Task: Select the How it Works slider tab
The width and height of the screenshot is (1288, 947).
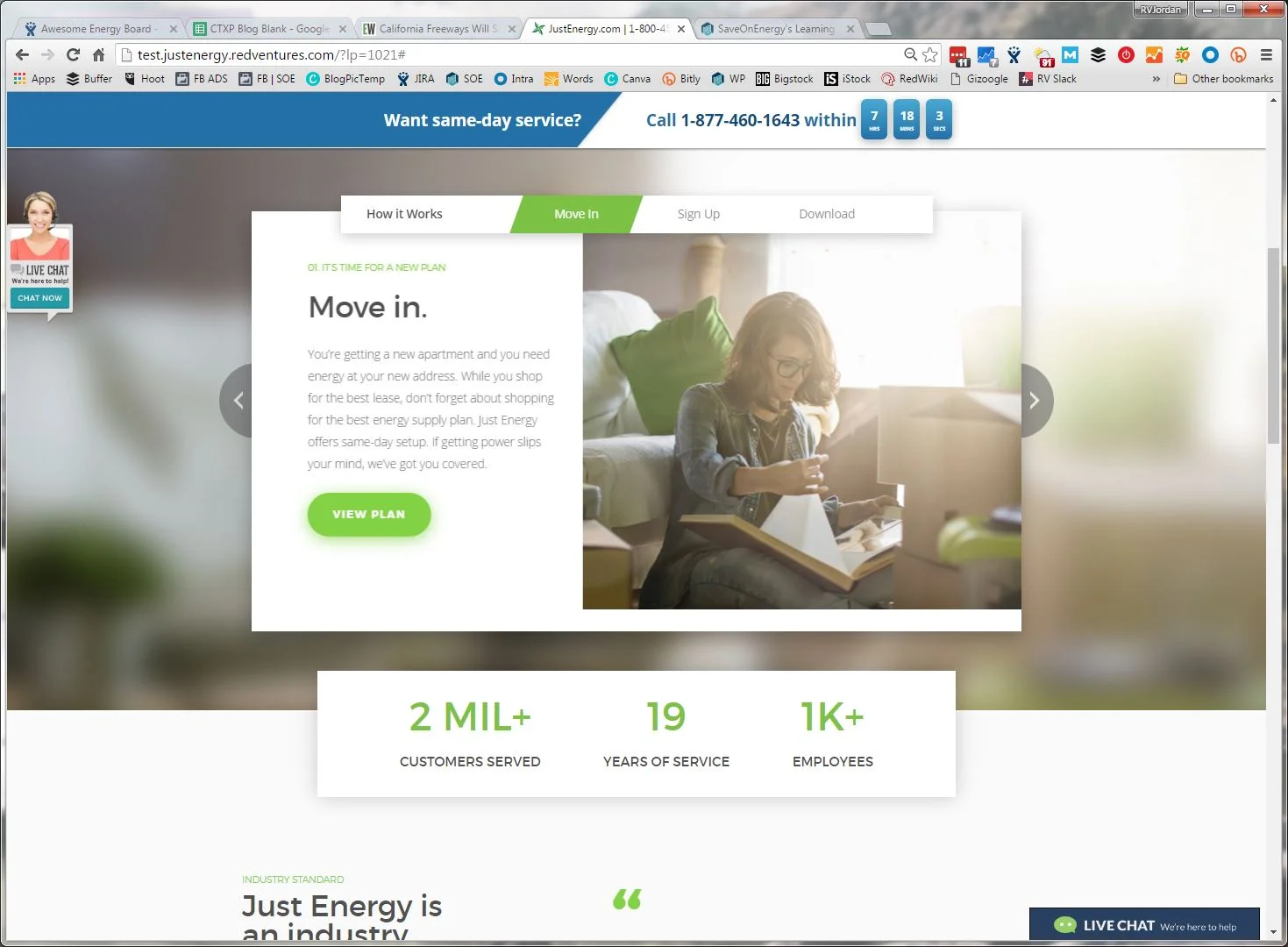Action: [x=404, y=214]
